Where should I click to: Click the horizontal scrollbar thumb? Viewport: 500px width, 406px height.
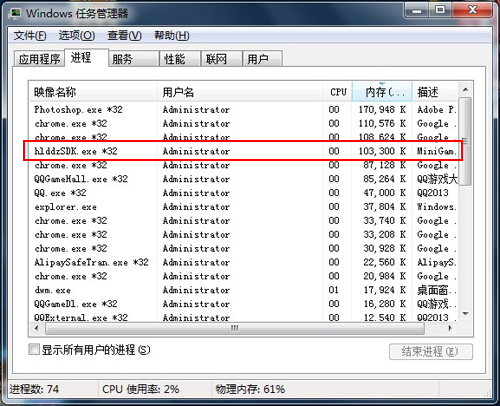[235, 328]
